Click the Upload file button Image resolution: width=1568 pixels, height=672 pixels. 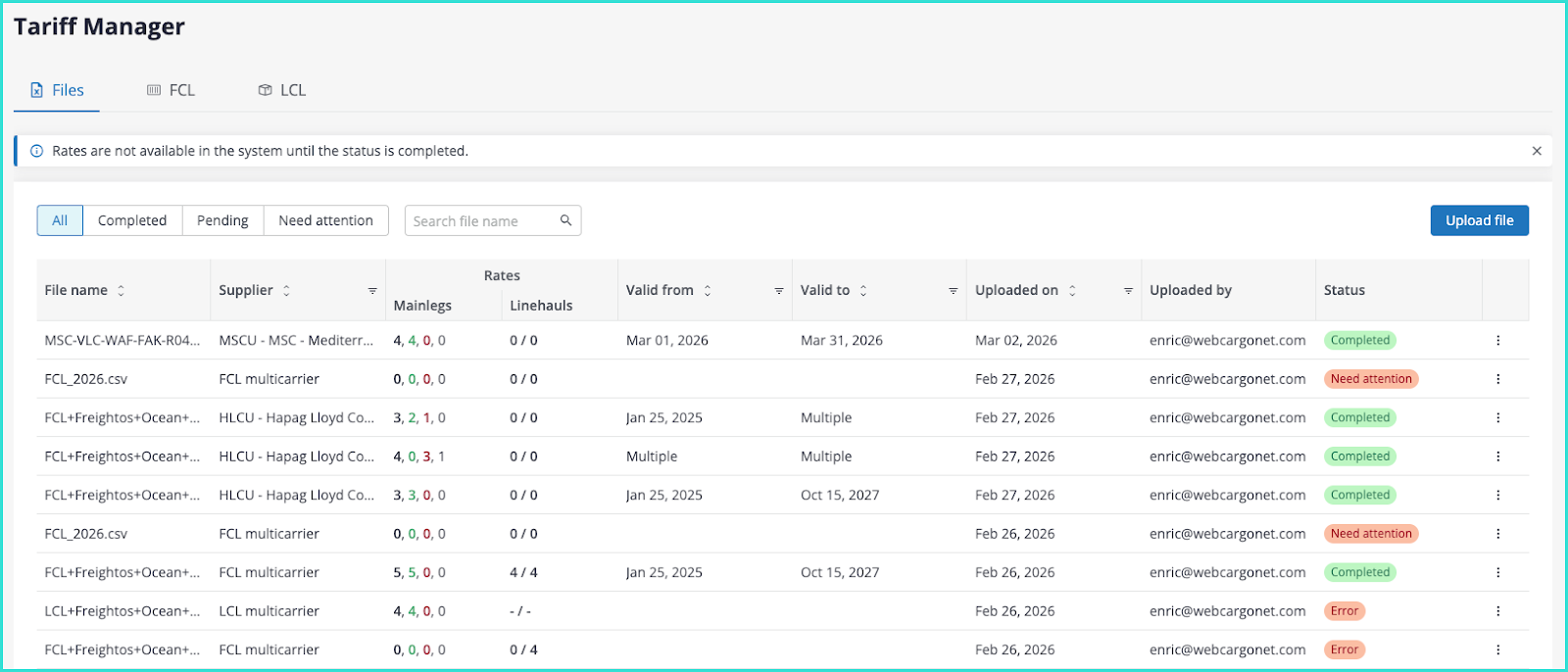pos(1479,220)
